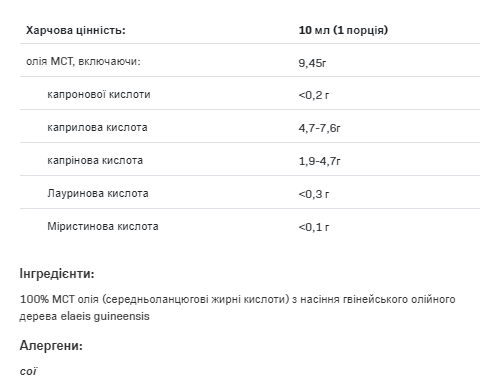Click the 'капронової кислоти' row label

pyautogui.click(x=99, y=95)
